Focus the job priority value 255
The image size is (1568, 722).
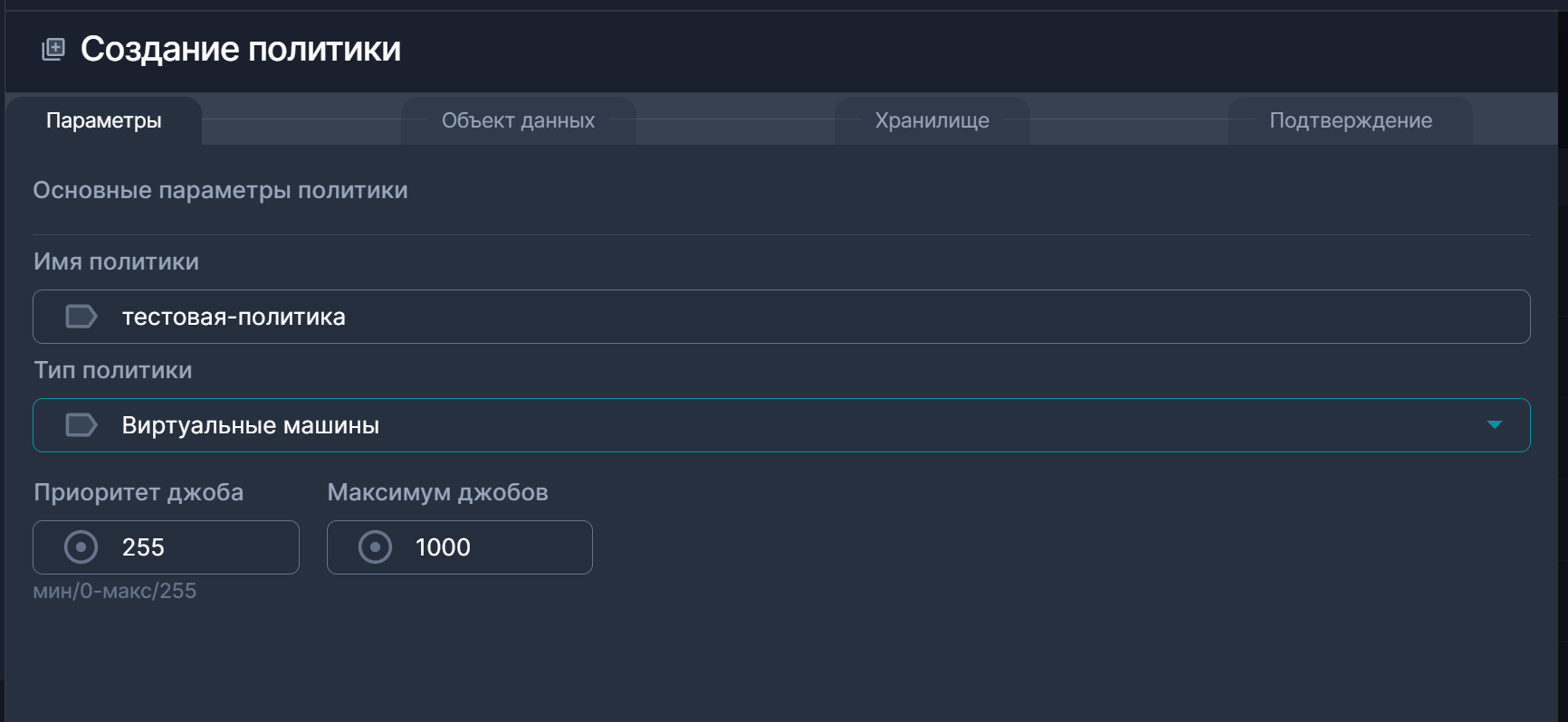tap(199, 547)
